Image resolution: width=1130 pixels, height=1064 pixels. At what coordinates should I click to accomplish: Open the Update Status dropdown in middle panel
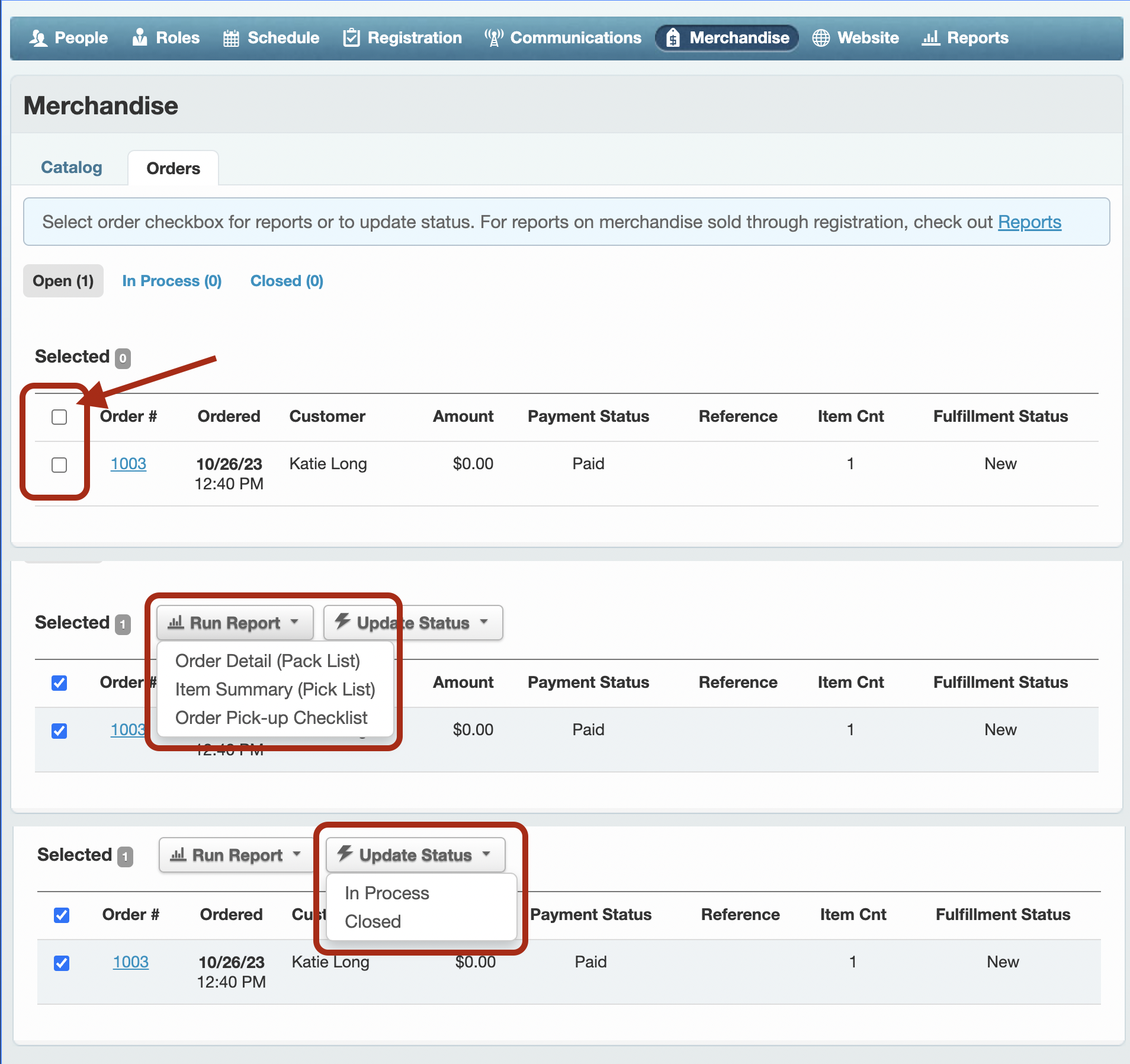tap(413, 623)
